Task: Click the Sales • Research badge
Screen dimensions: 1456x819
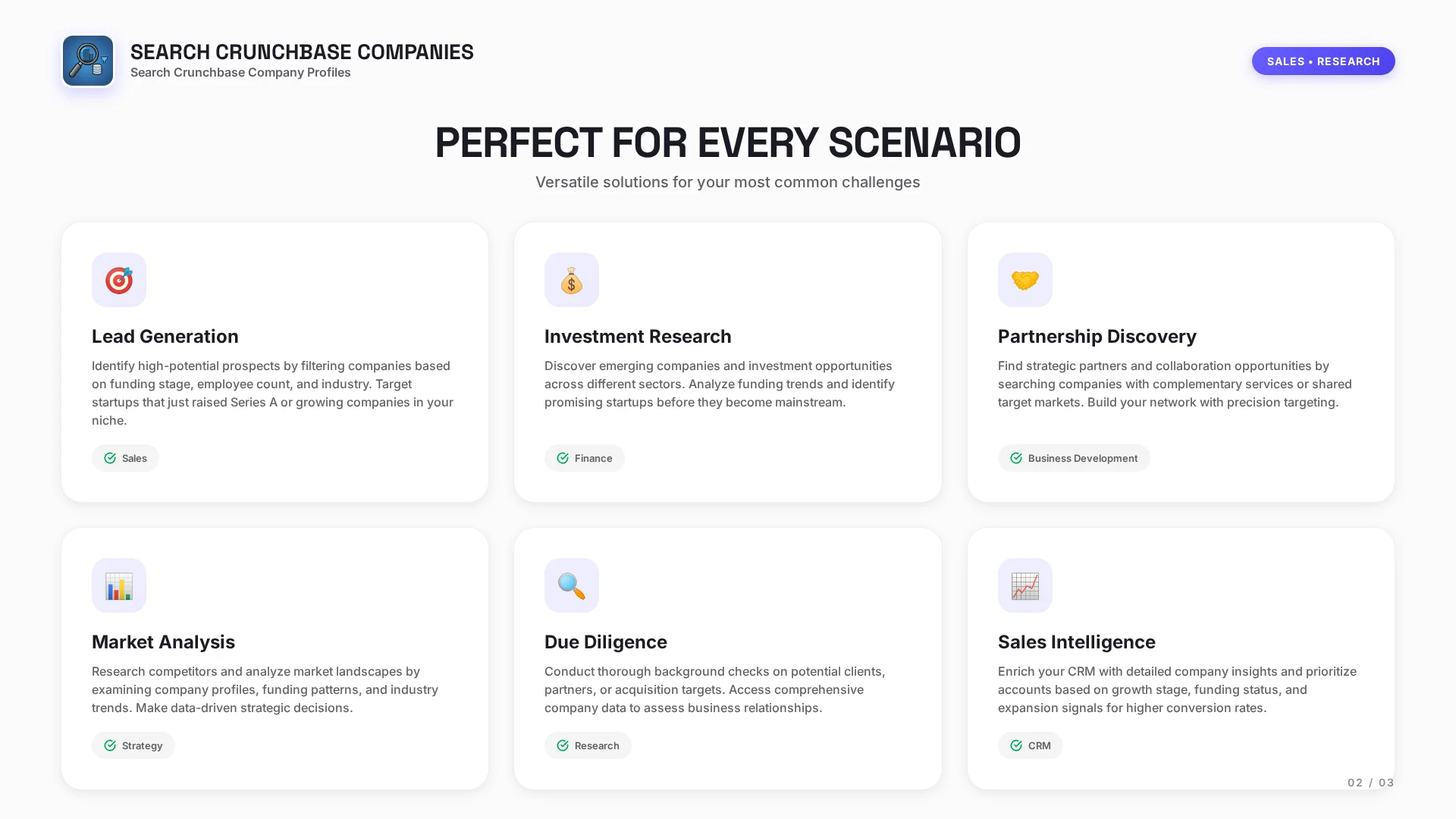Action: pyautogui.click(x=1323, y=61)
